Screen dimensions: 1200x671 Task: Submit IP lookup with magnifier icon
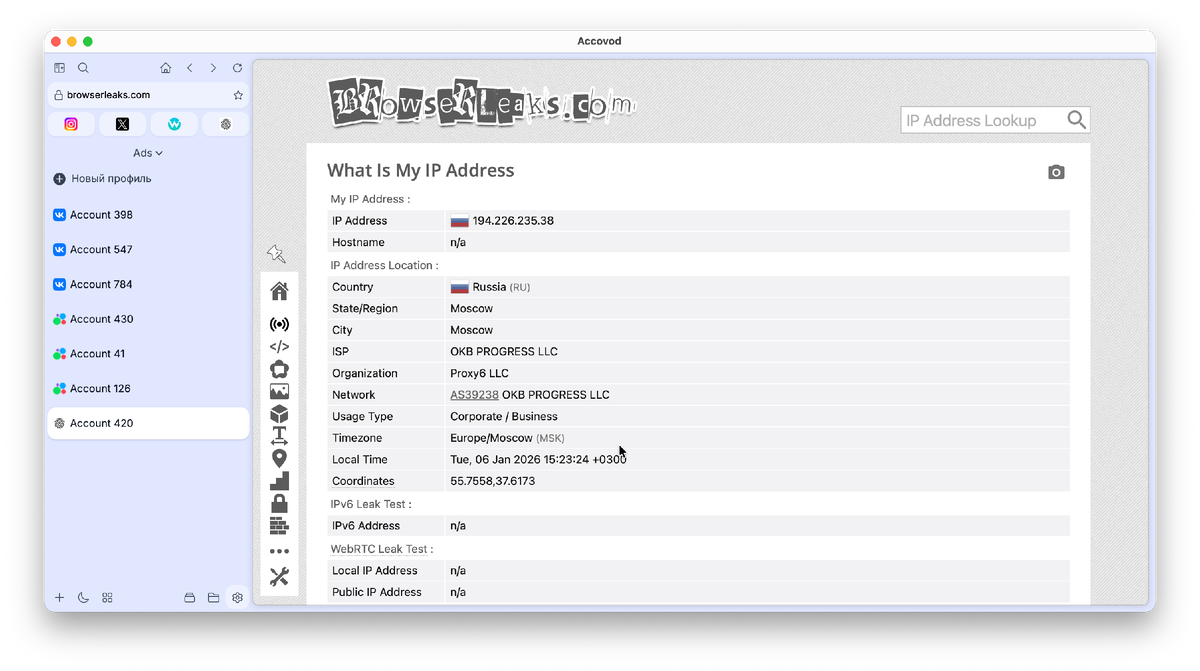coord(1076,120)
